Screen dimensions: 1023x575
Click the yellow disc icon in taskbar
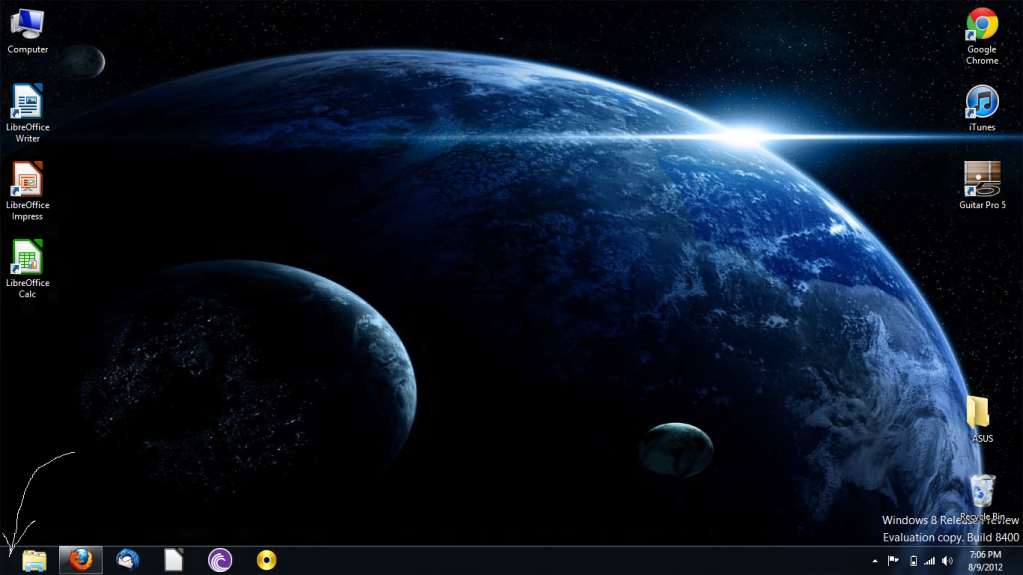point(266,560)
